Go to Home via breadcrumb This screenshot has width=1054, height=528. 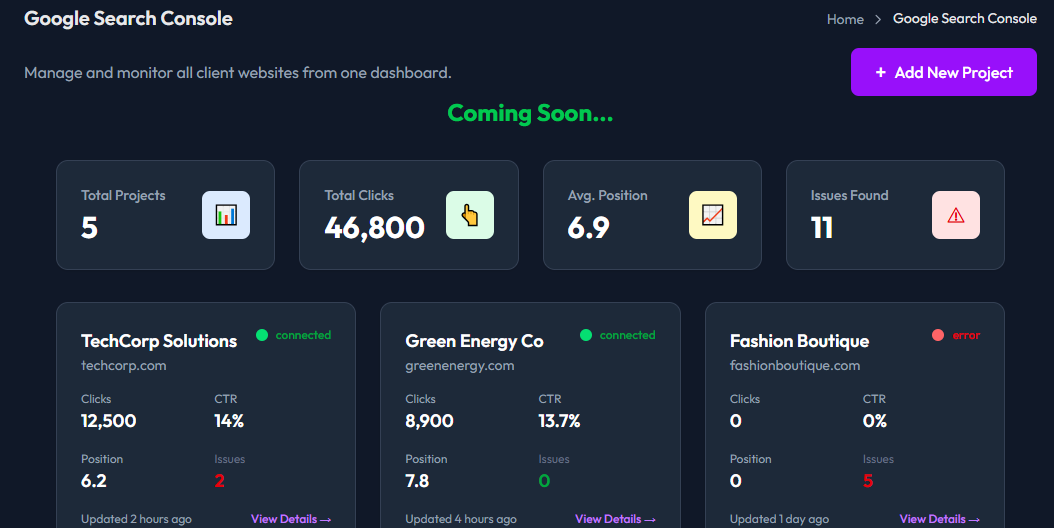click(x=845, y=19)
